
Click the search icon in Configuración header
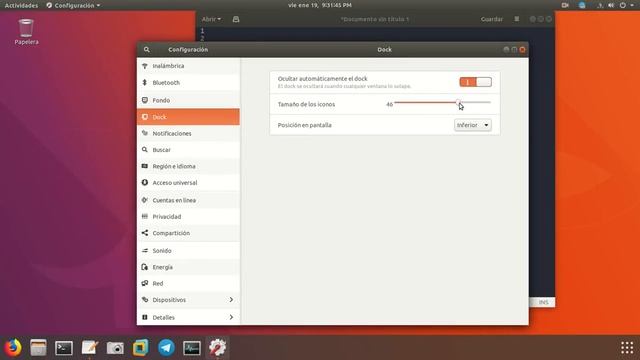147,49
